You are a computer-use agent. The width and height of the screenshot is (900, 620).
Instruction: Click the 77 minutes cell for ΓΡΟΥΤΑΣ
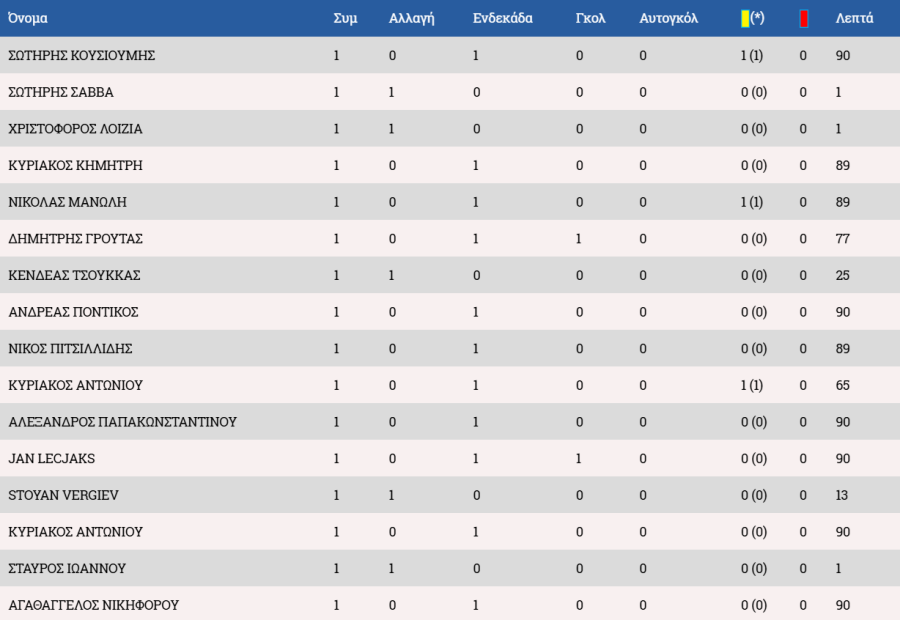pos(843,239)
